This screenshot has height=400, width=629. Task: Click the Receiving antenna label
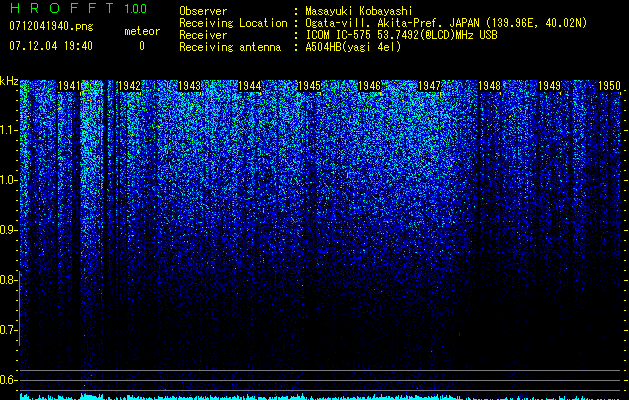click(x=230, y=47)
